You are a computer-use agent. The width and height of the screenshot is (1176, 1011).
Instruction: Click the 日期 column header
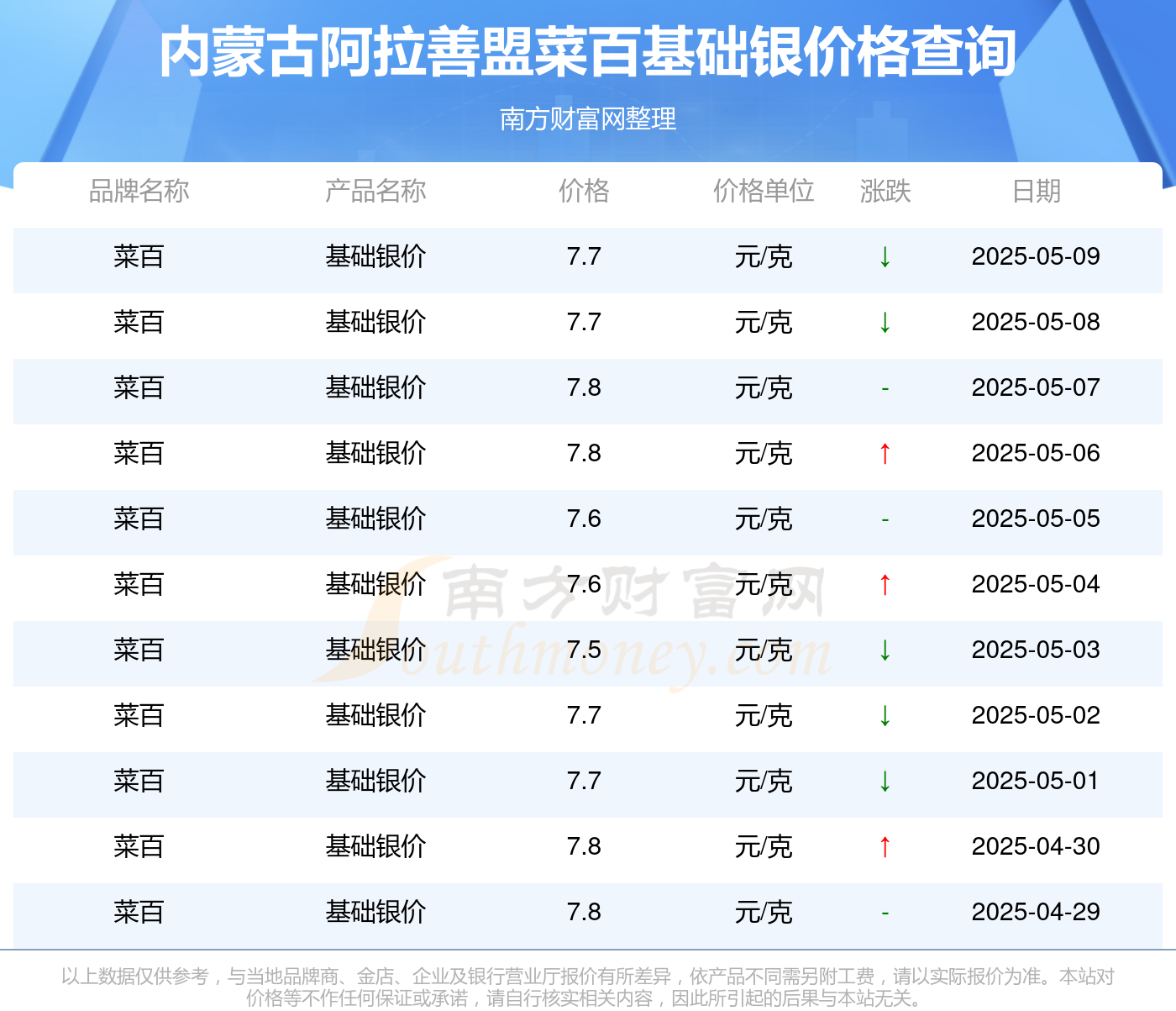click(1036, 191)
